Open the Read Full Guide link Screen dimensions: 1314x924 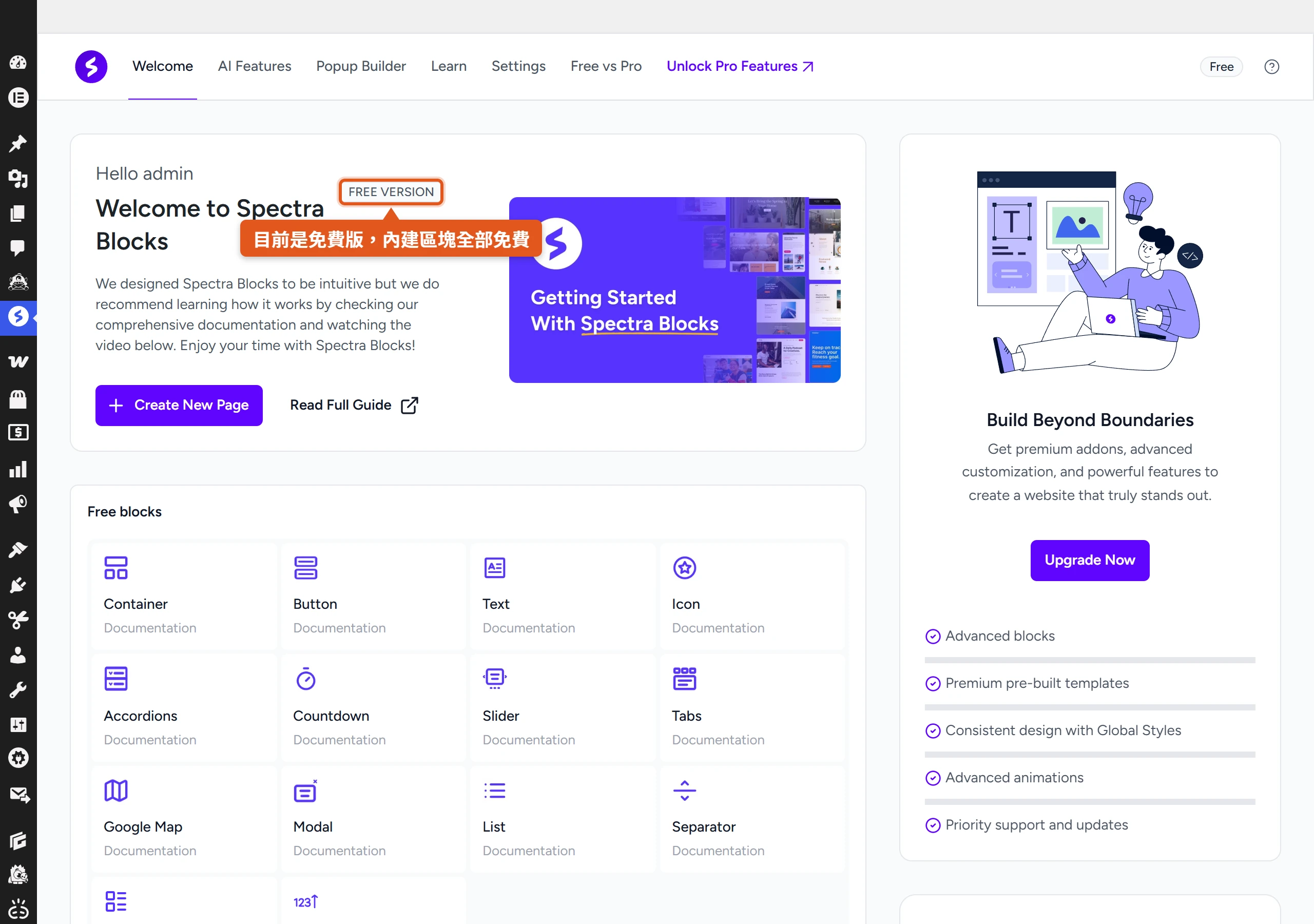(354, 405)
